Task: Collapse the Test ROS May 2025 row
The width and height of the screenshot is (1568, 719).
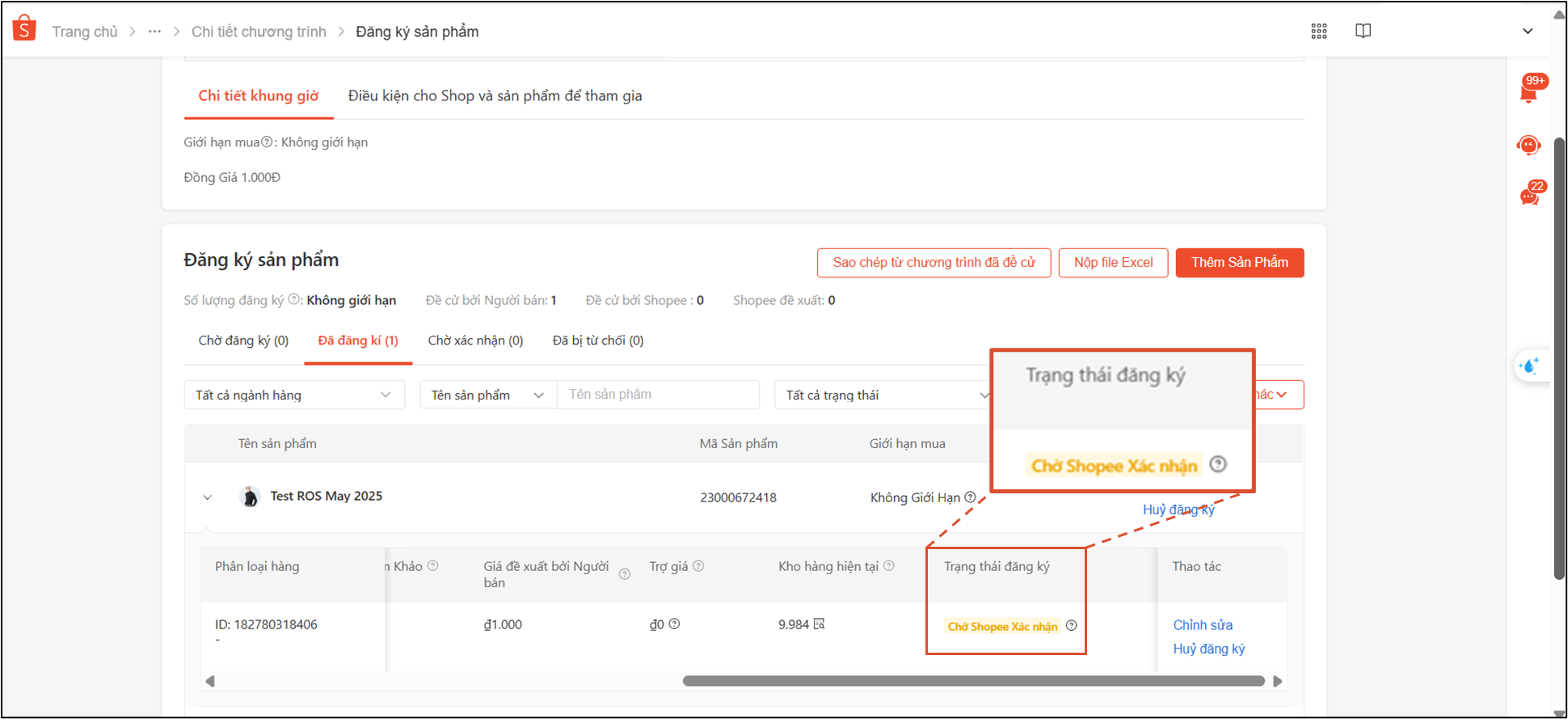Action: [208, 497]
